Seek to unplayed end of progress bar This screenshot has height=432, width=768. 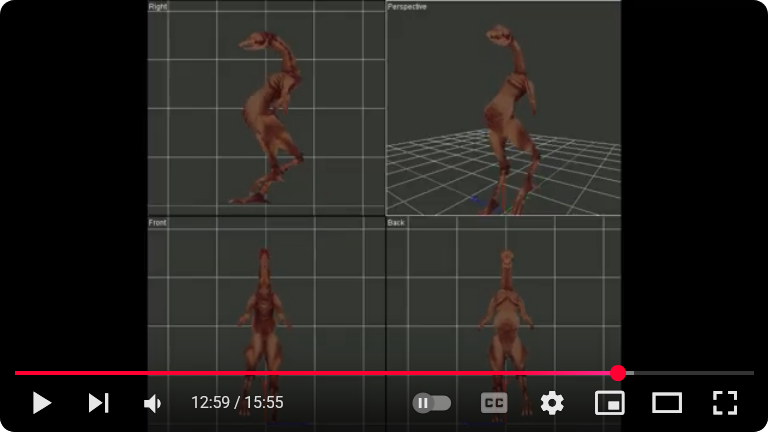[694, 373]
